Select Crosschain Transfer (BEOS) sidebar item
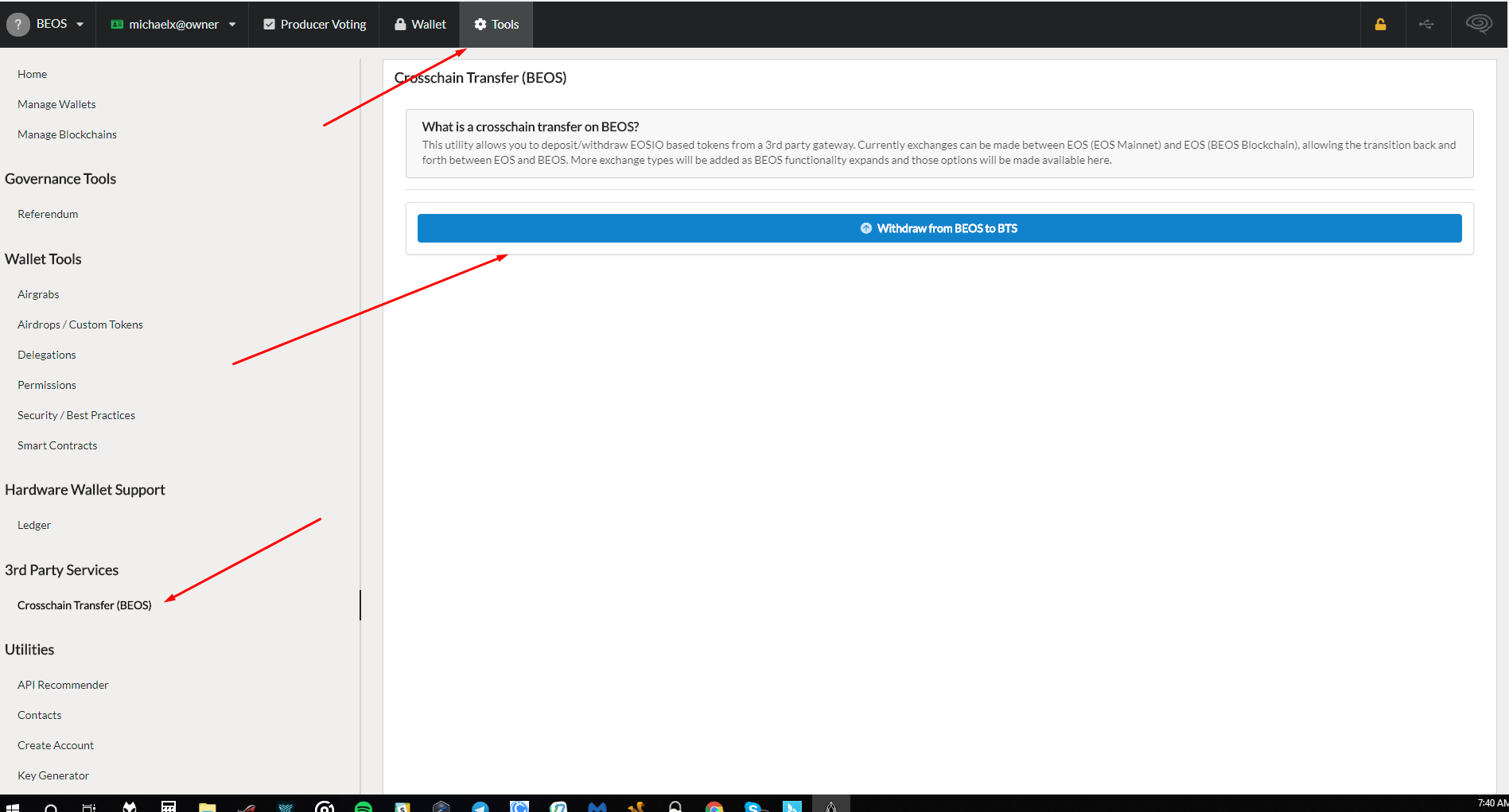1509x812 pixels. 84,605
